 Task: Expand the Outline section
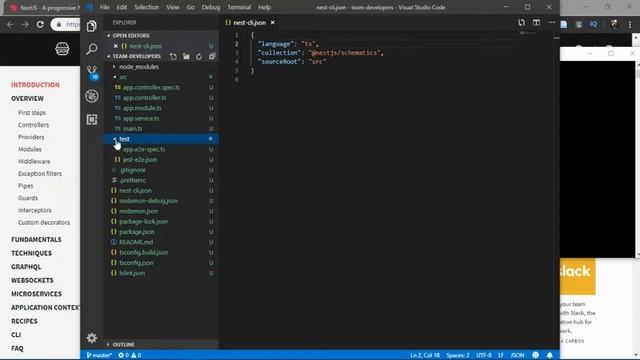pos(108,344)
